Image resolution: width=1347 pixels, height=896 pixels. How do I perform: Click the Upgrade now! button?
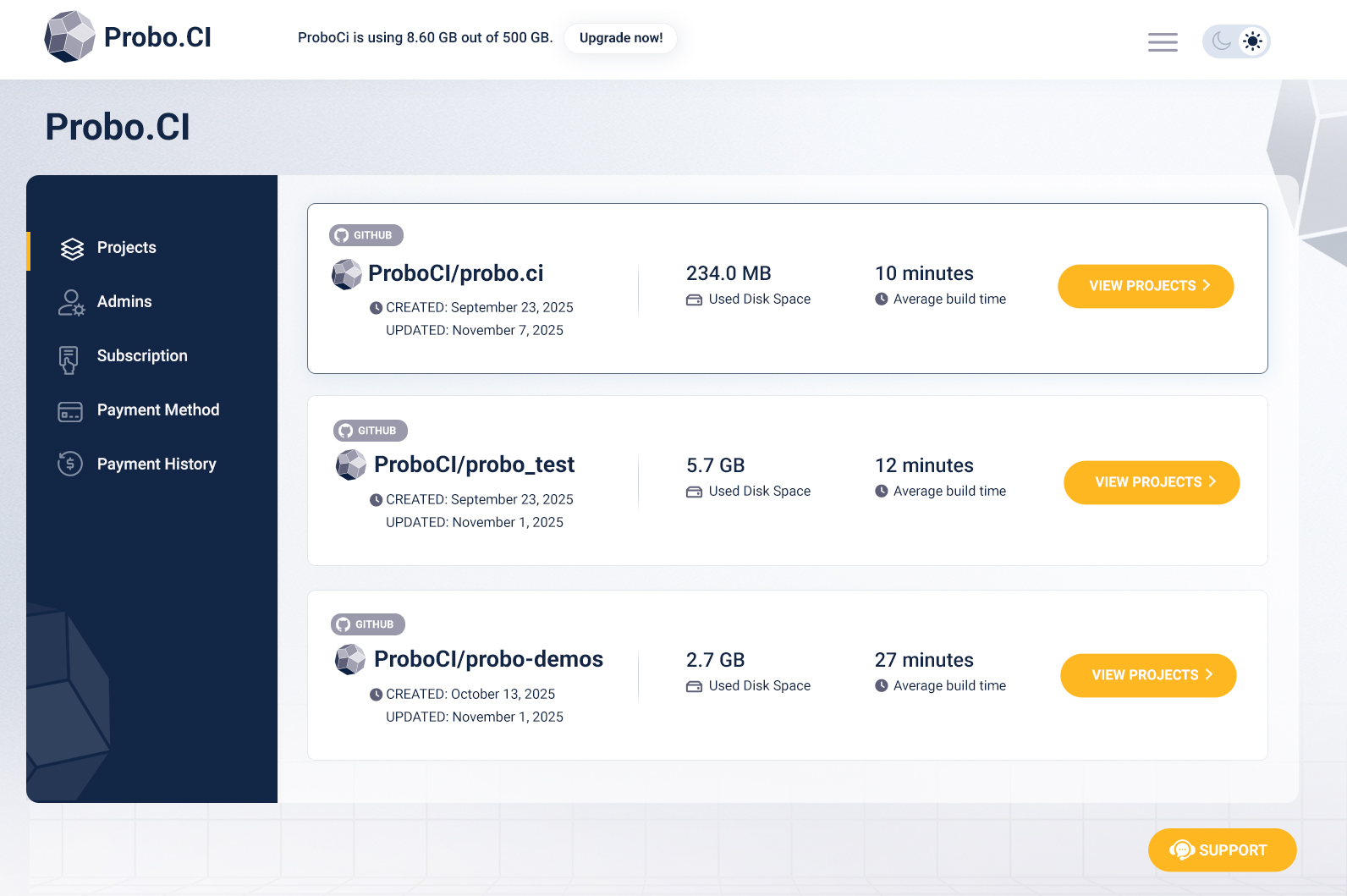[x=621, y=38]
